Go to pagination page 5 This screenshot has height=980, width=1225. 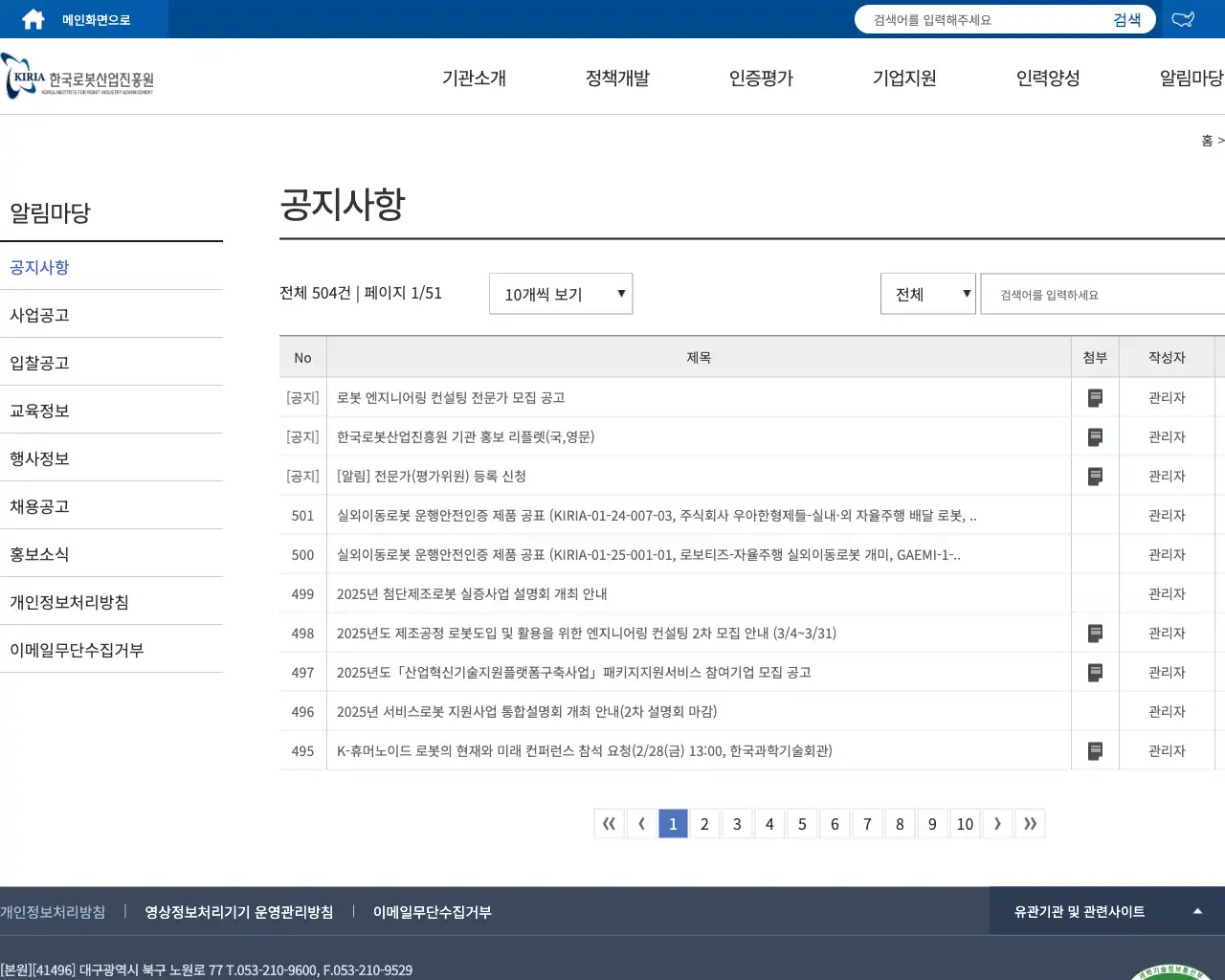(802, 823)
